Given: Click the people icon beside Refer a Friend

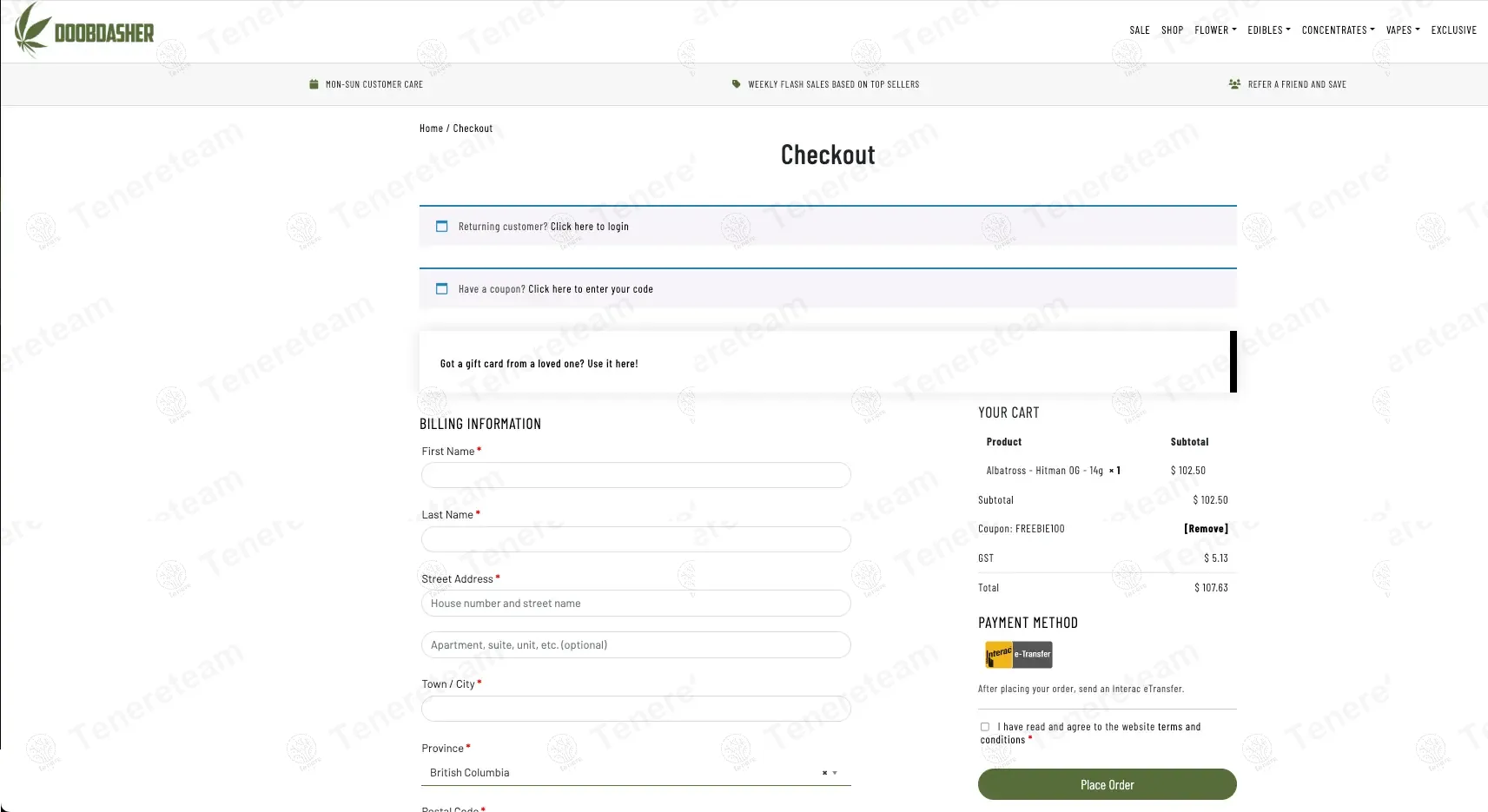Looking at the screenshot, I should pos(1234,84).
